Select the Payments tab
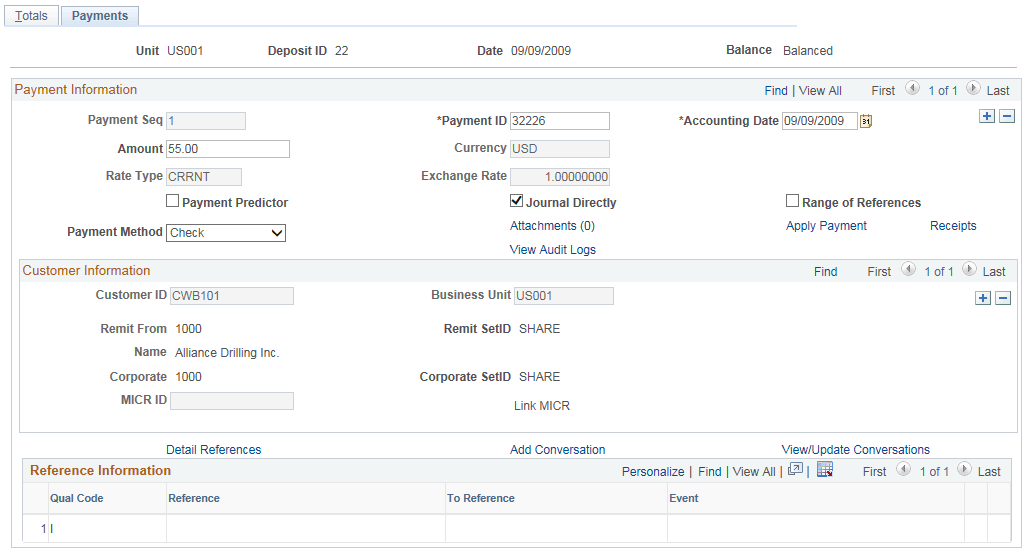Image resolution: width=1027 pixels, height=552 pixels. [x=100, y=16]
